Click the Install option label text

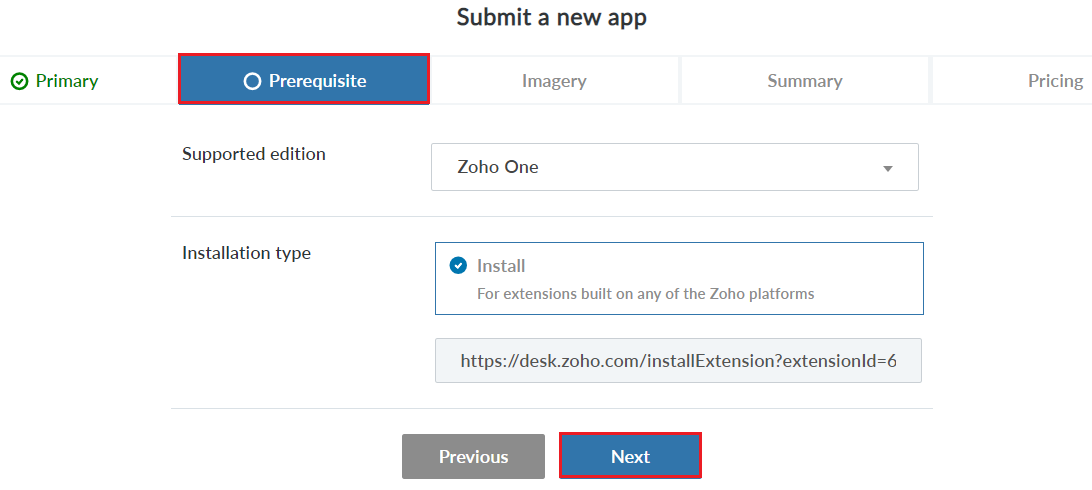click(501, 266)
